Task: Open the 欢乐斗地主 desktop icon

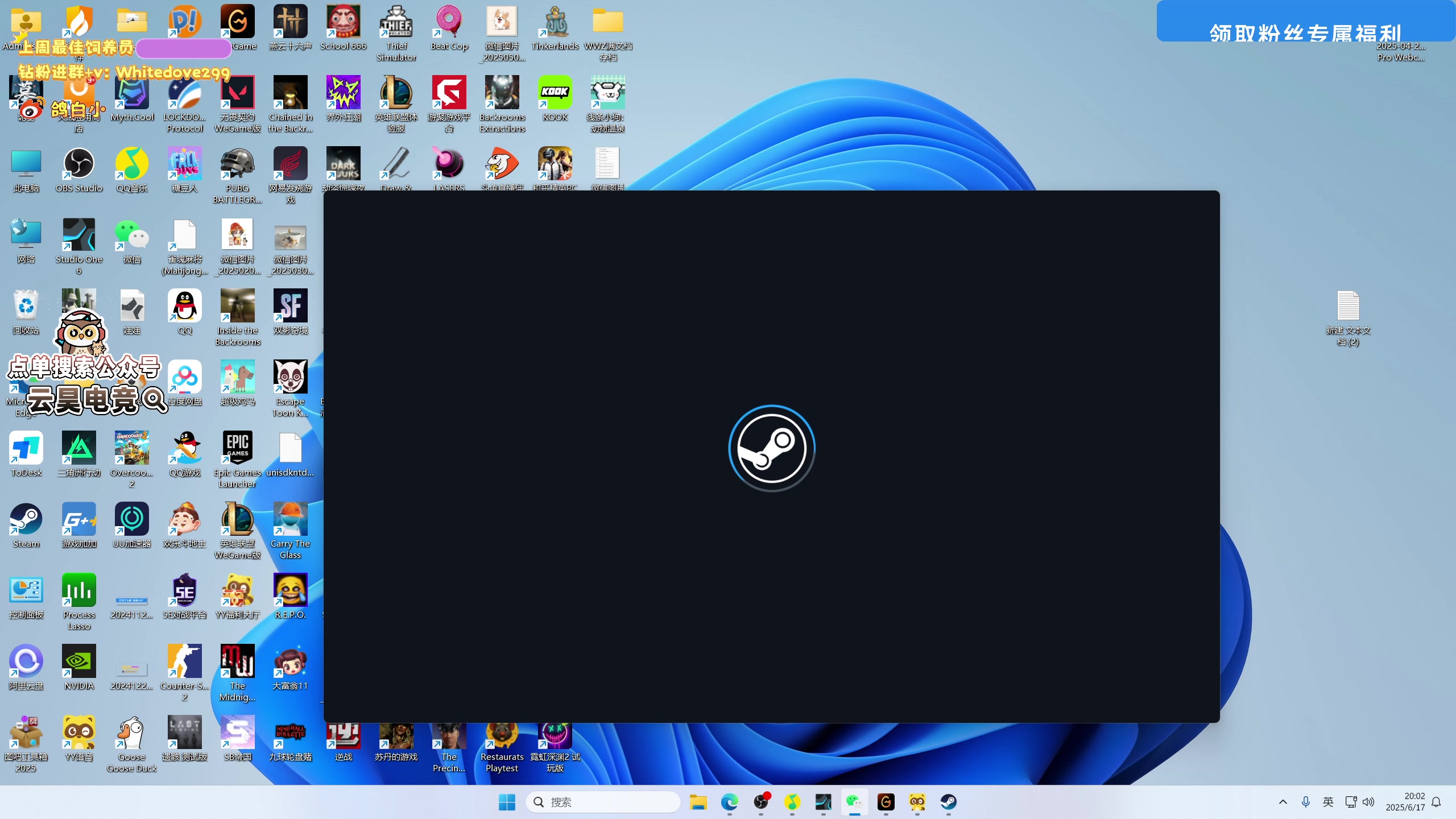Action: 185,525
